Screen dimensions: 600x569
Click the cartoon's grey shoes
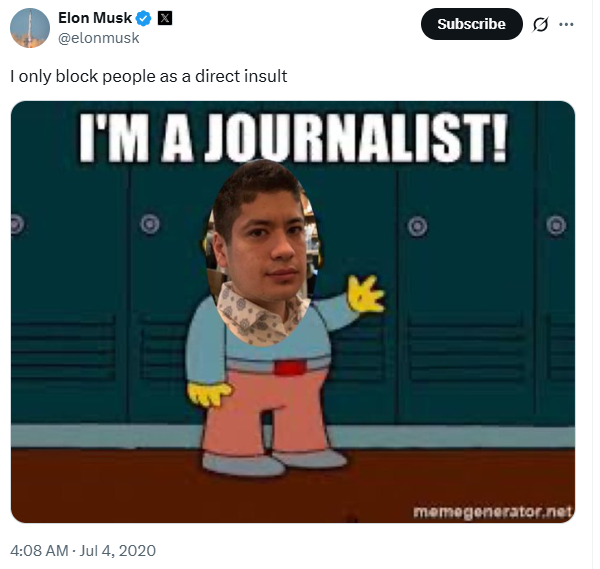point(272,462)
